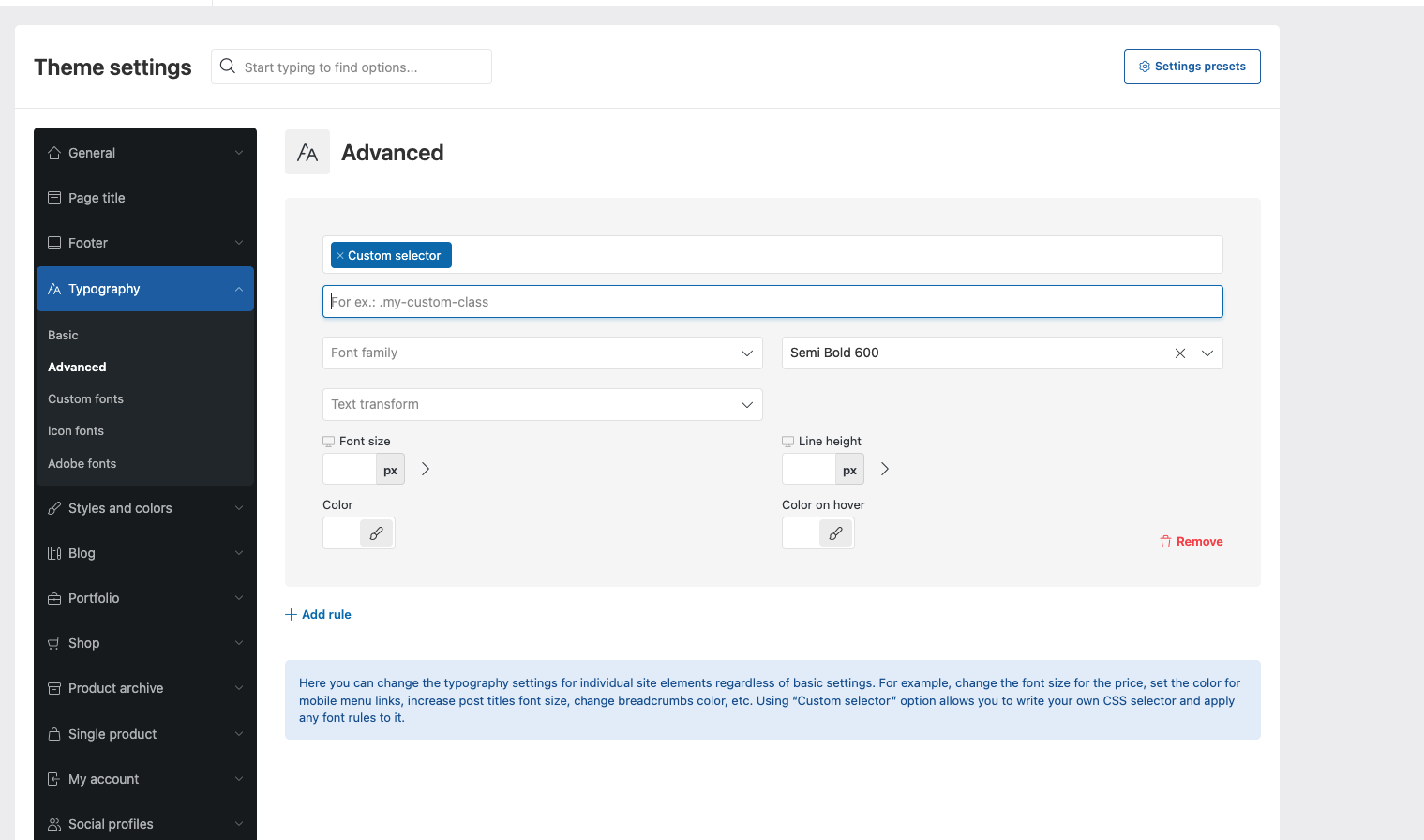Open the Text transform dropdown
Viewport: 1424px width, 840px height.
coord(543,405)
